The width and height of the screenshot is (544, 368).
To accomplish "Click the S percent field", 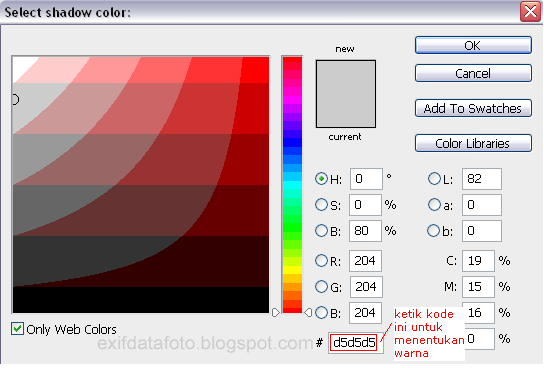I will coord(365,205).
